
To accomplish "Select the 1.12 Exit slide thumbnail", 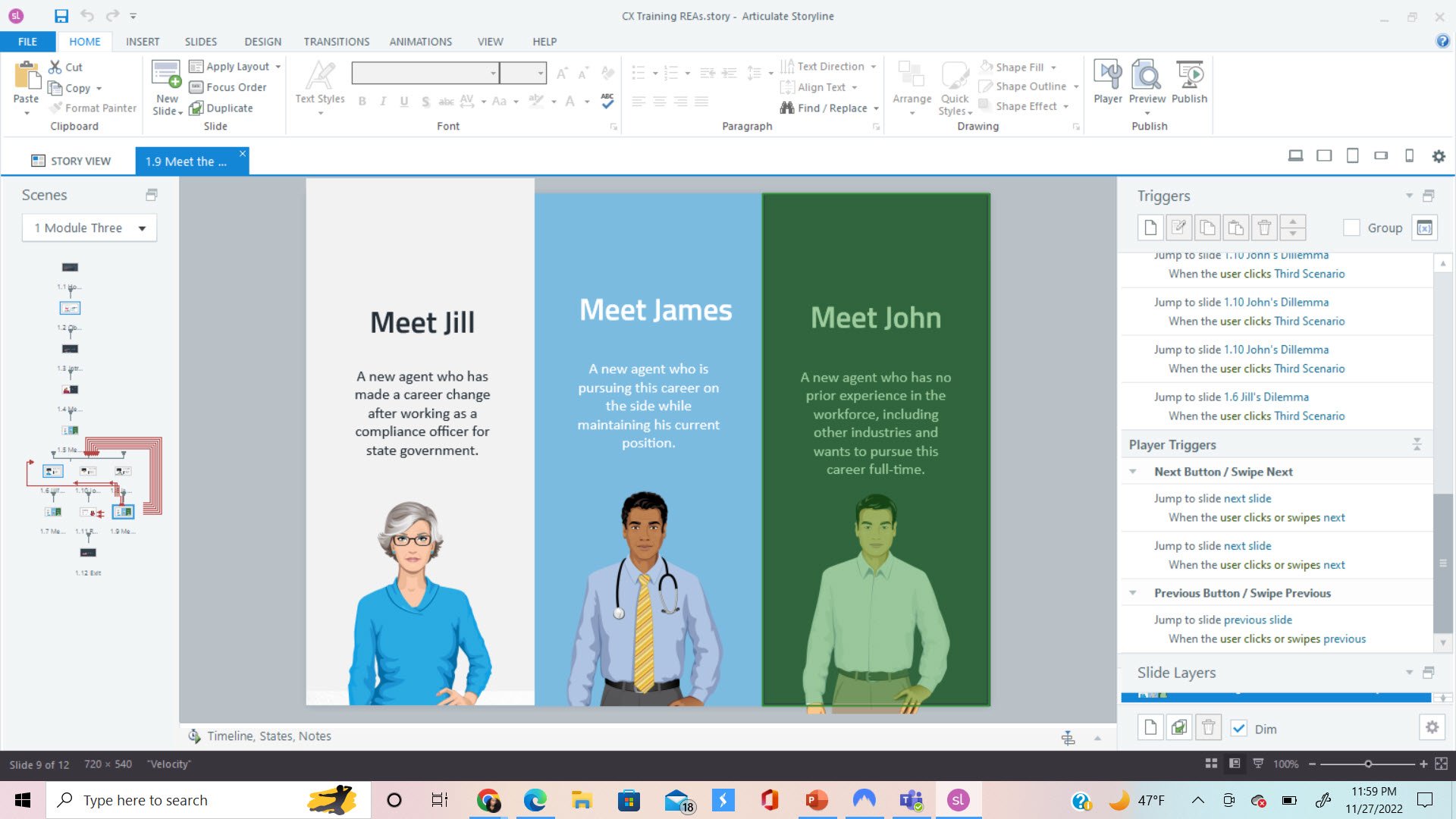I will 88,553.
